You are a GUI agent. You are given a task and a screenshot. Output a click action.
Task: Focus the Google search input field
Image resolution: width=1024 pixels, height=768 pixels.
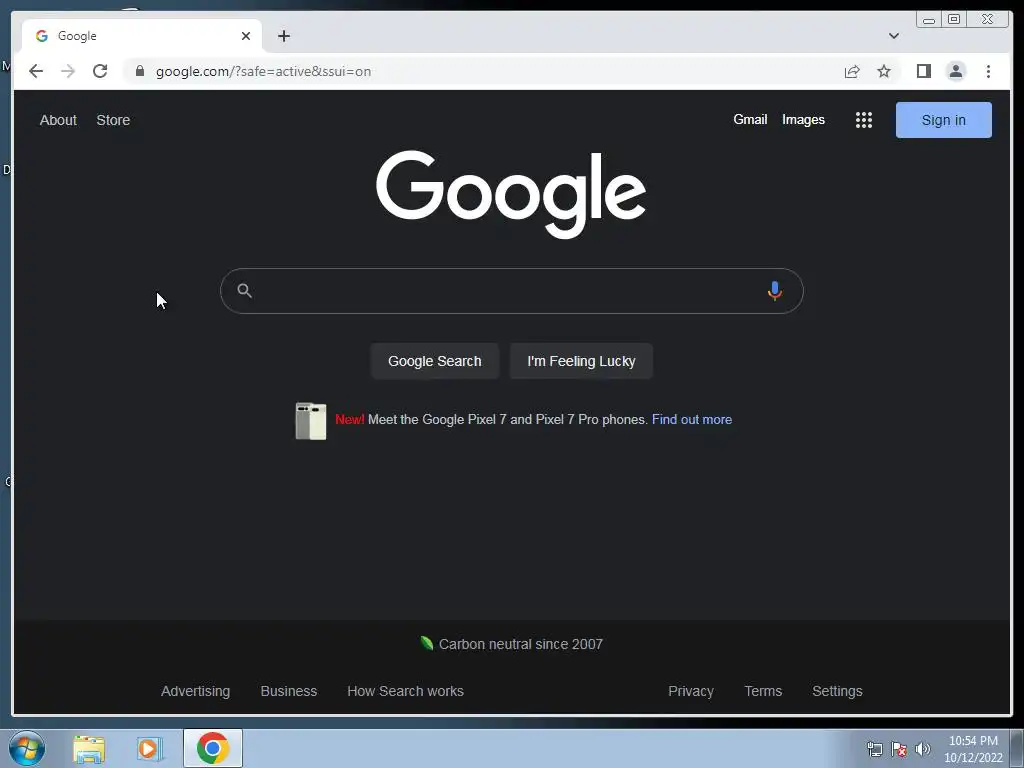click(511, 291)
